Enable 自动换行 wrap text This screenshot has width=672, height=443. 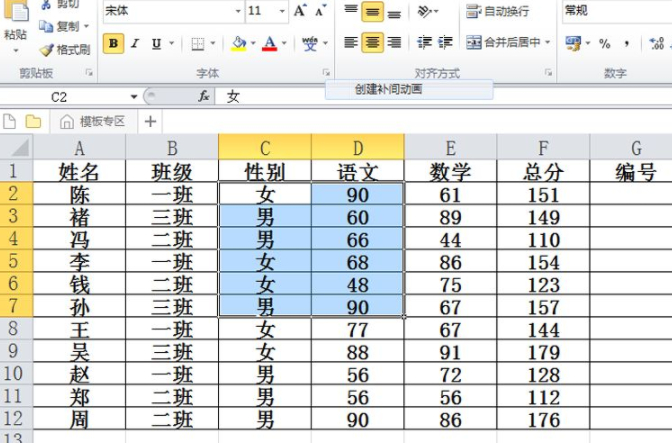(498, 11)
